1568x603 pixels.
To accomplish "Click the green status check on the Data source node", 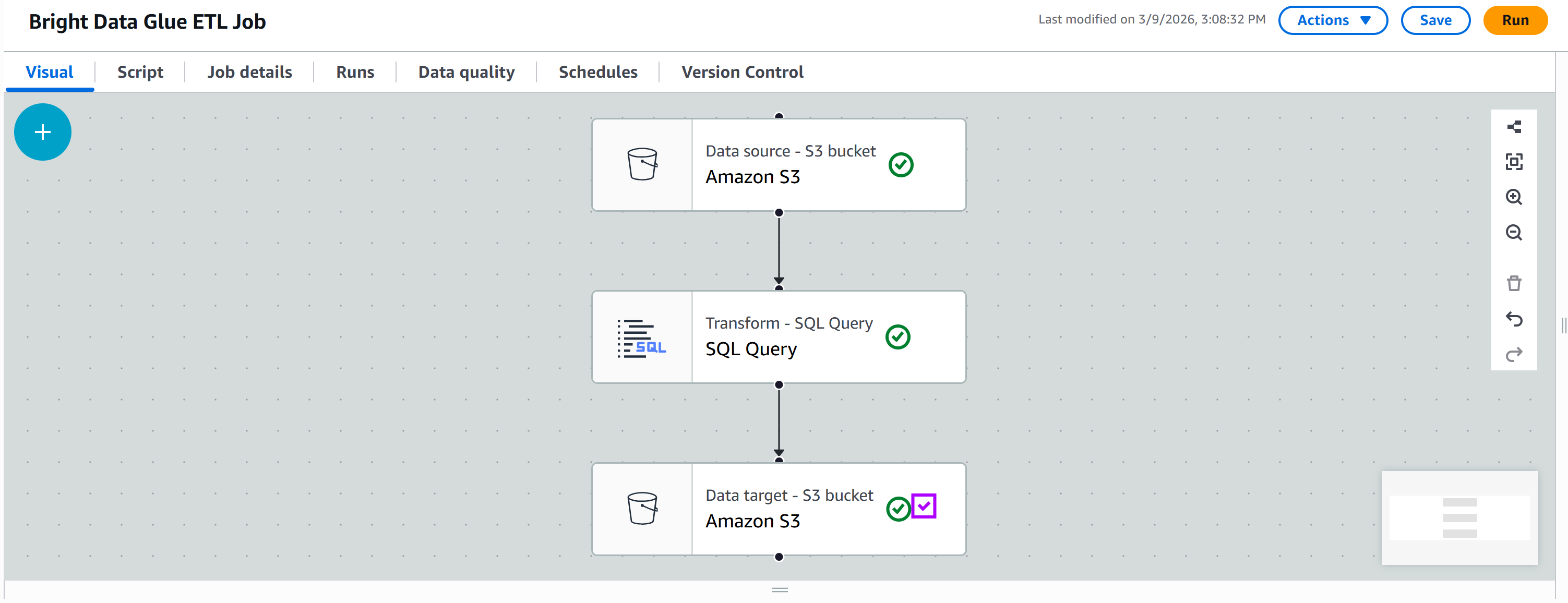I will tap(901, 164).
